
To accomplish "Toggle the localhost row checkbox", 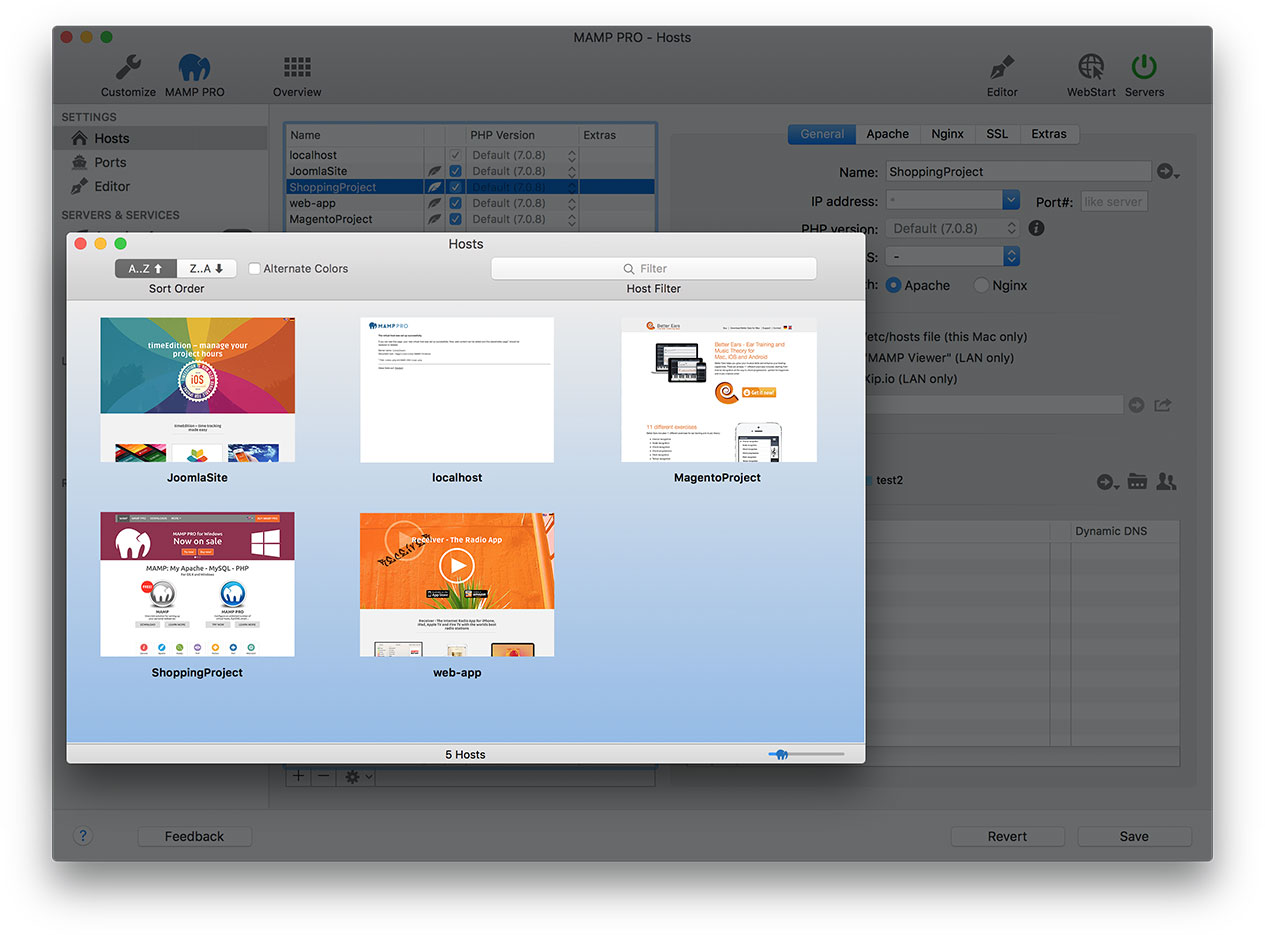I will point(456,155).
